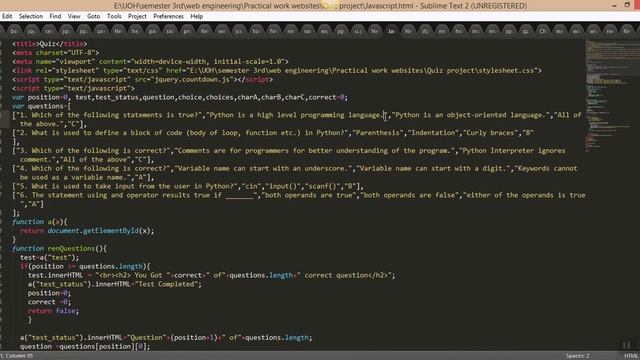This screenshot has height=360, width=640.
Task: Open the Project menu
Action: pyautogui.click(x=137, y=16)
